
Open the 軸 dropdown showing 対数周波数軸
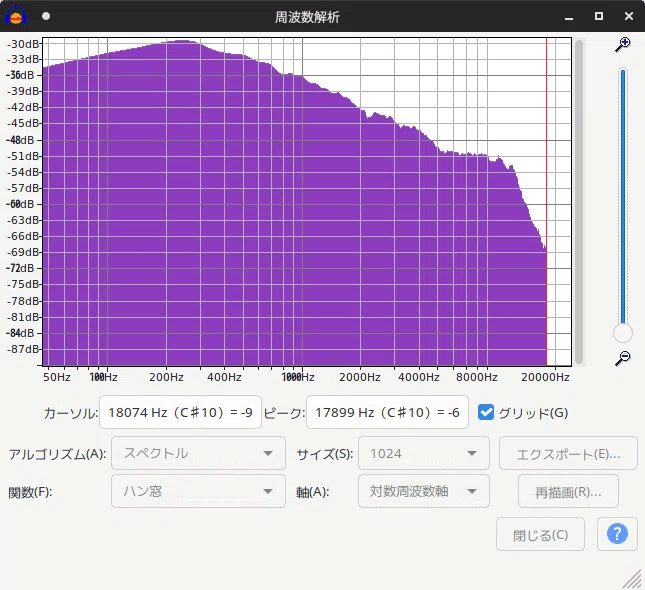coord(424,491)
